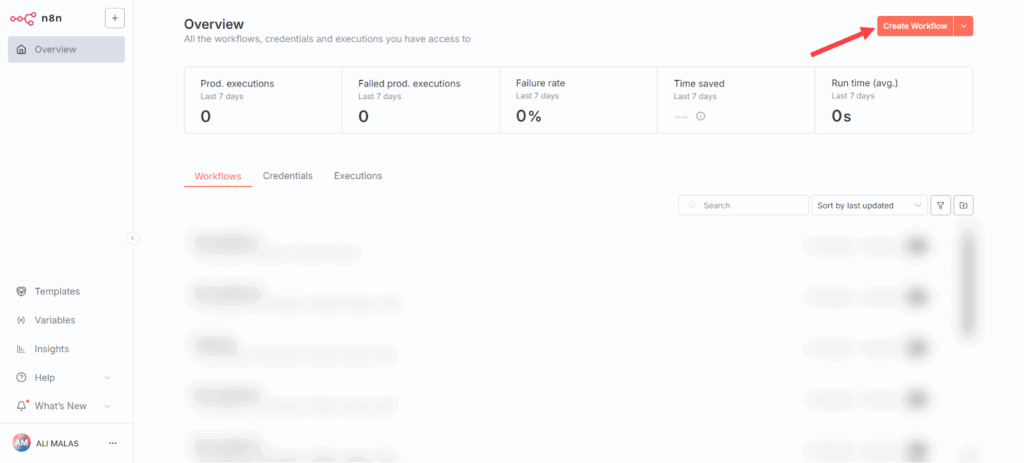Click the n8n logo icon

[23, 18]
